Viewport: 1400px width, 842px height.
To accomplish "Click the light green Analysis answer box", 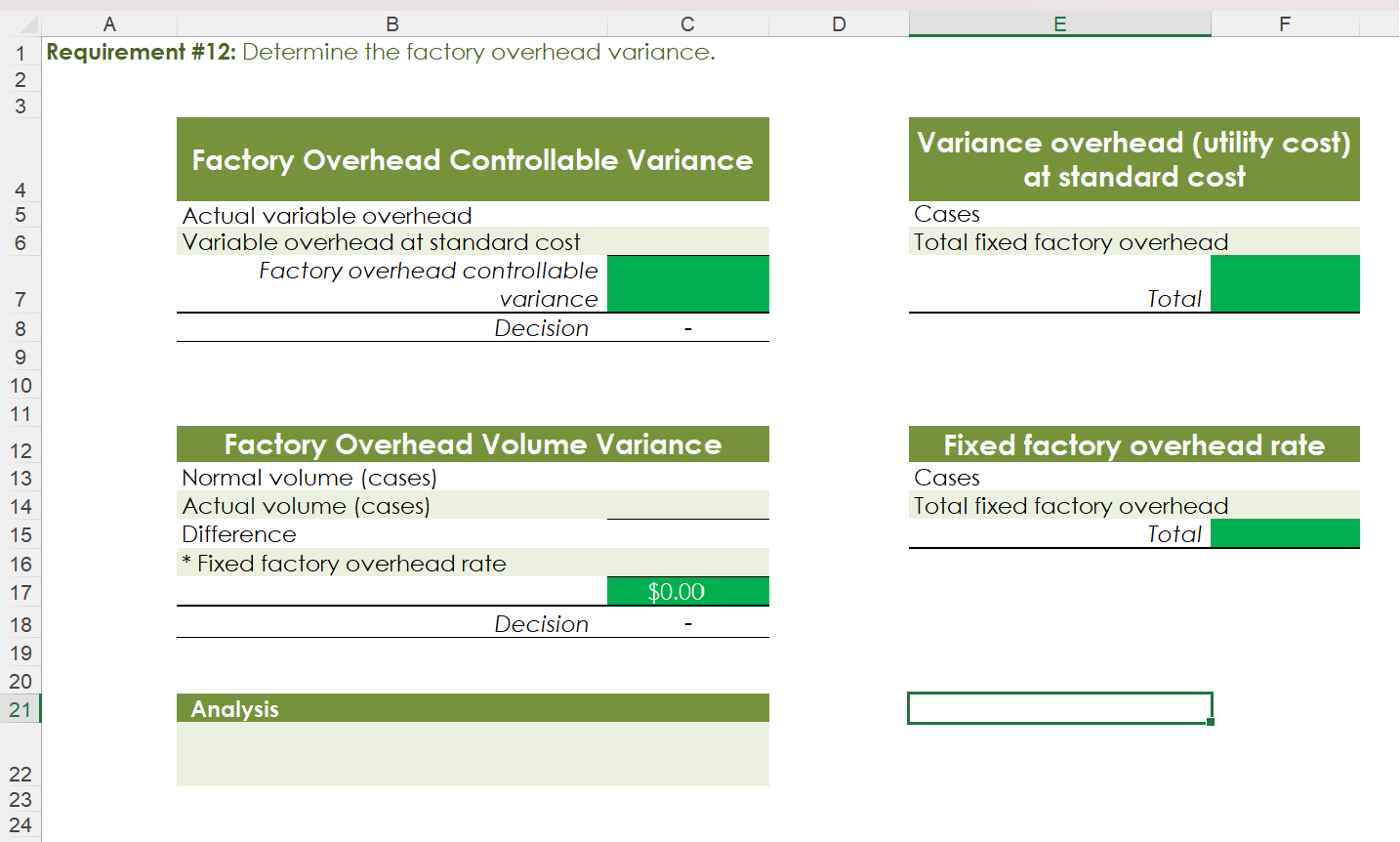I will [473, 754].
